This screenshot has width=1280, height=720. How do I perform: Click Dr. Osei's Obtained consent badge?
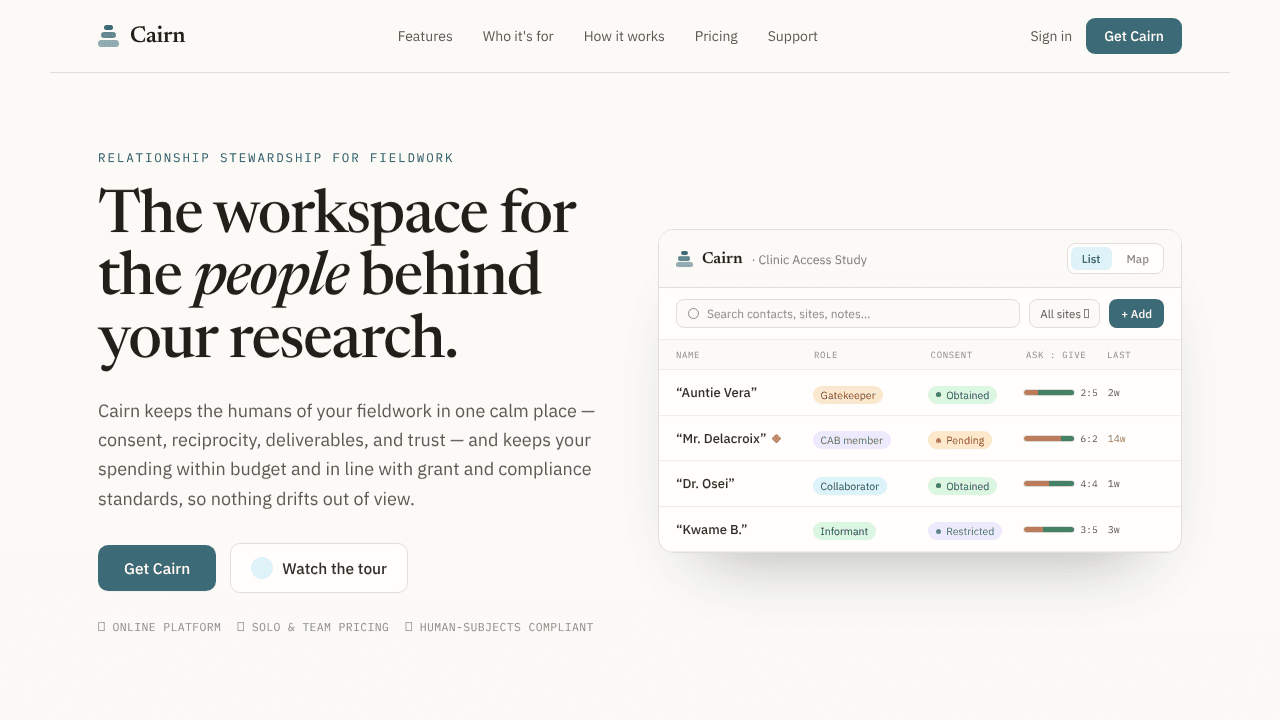tap(962, 486)
